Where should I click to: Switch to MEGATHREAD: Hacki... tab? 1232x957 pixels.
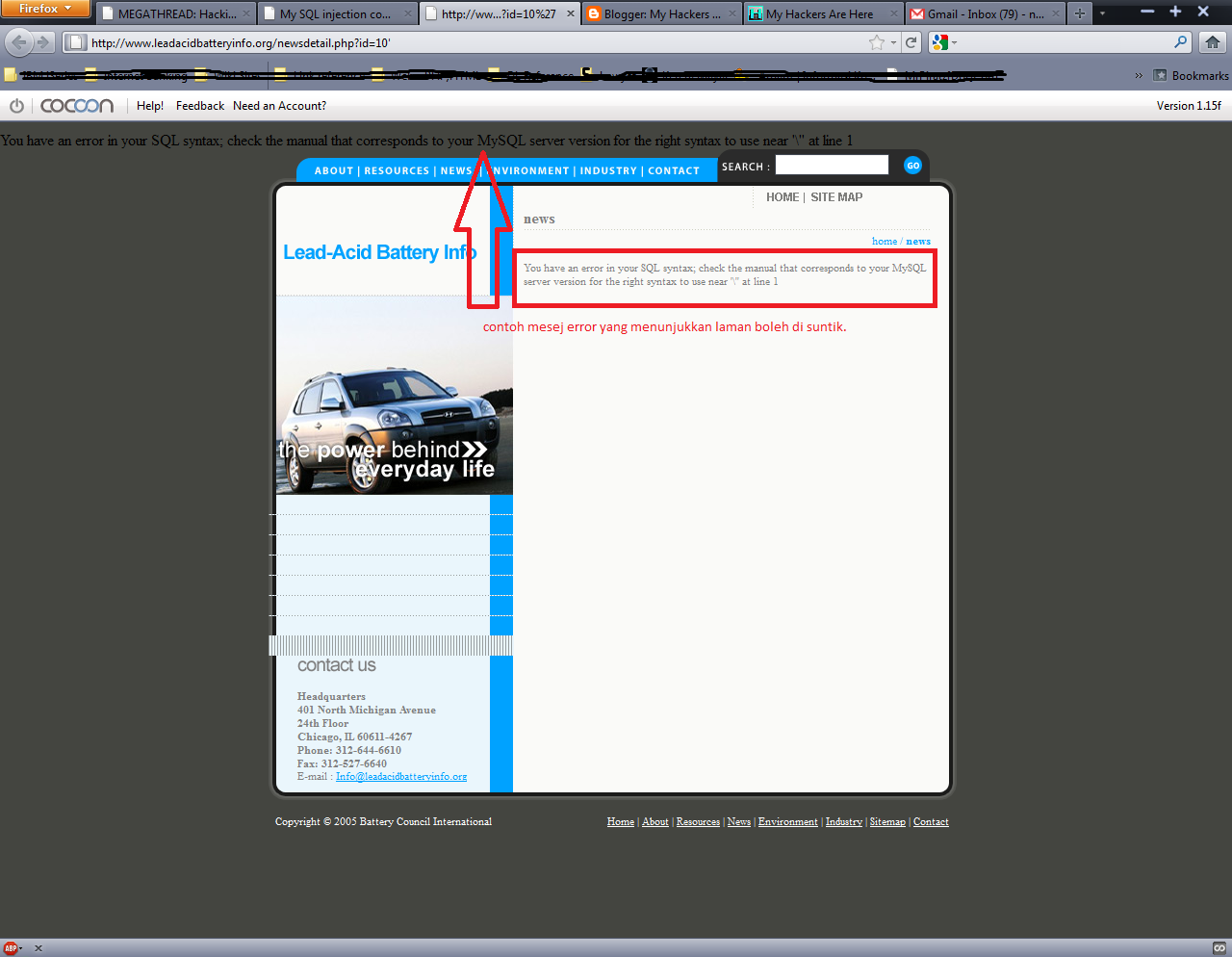click(x=175, y=13)
